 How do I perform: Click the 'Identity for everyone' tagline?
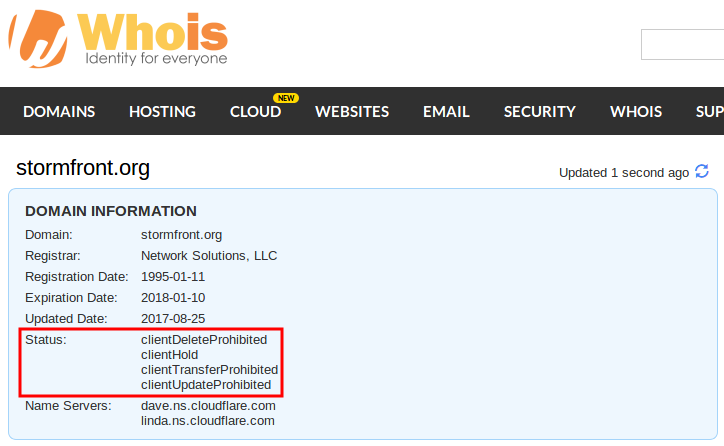[x=156, y=58]
